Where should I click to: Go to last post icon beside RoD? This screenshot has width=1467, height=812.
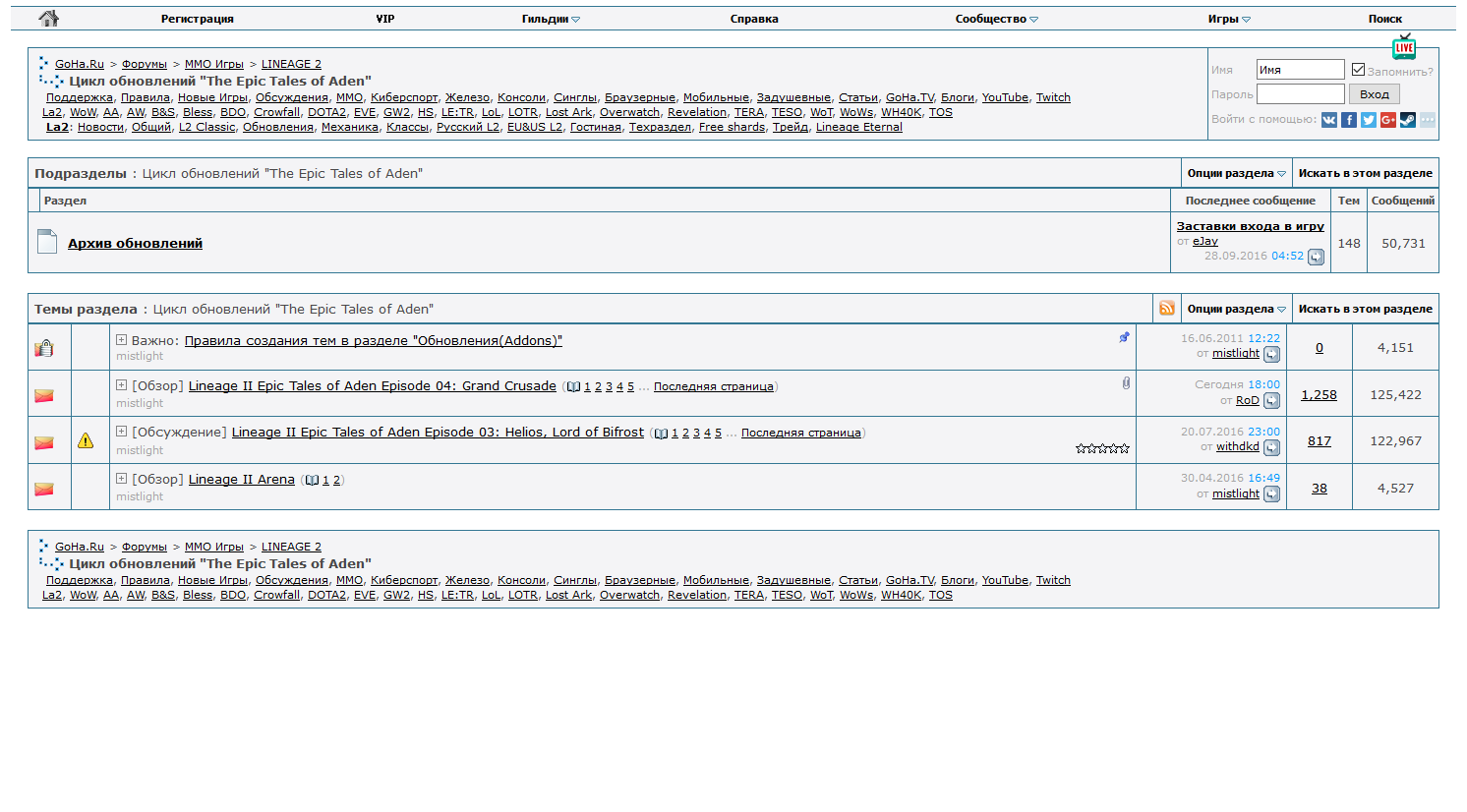1271,401
